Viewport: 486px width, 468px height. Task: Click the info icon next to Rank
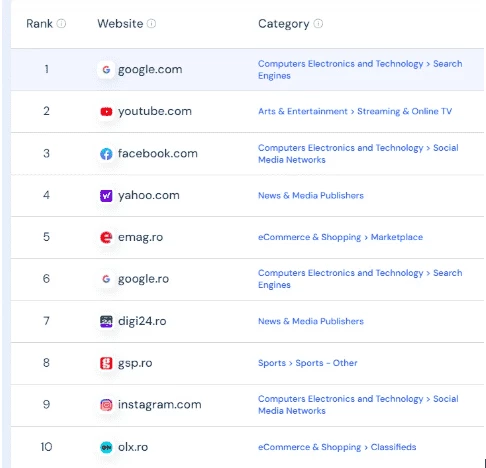(61, 24)
